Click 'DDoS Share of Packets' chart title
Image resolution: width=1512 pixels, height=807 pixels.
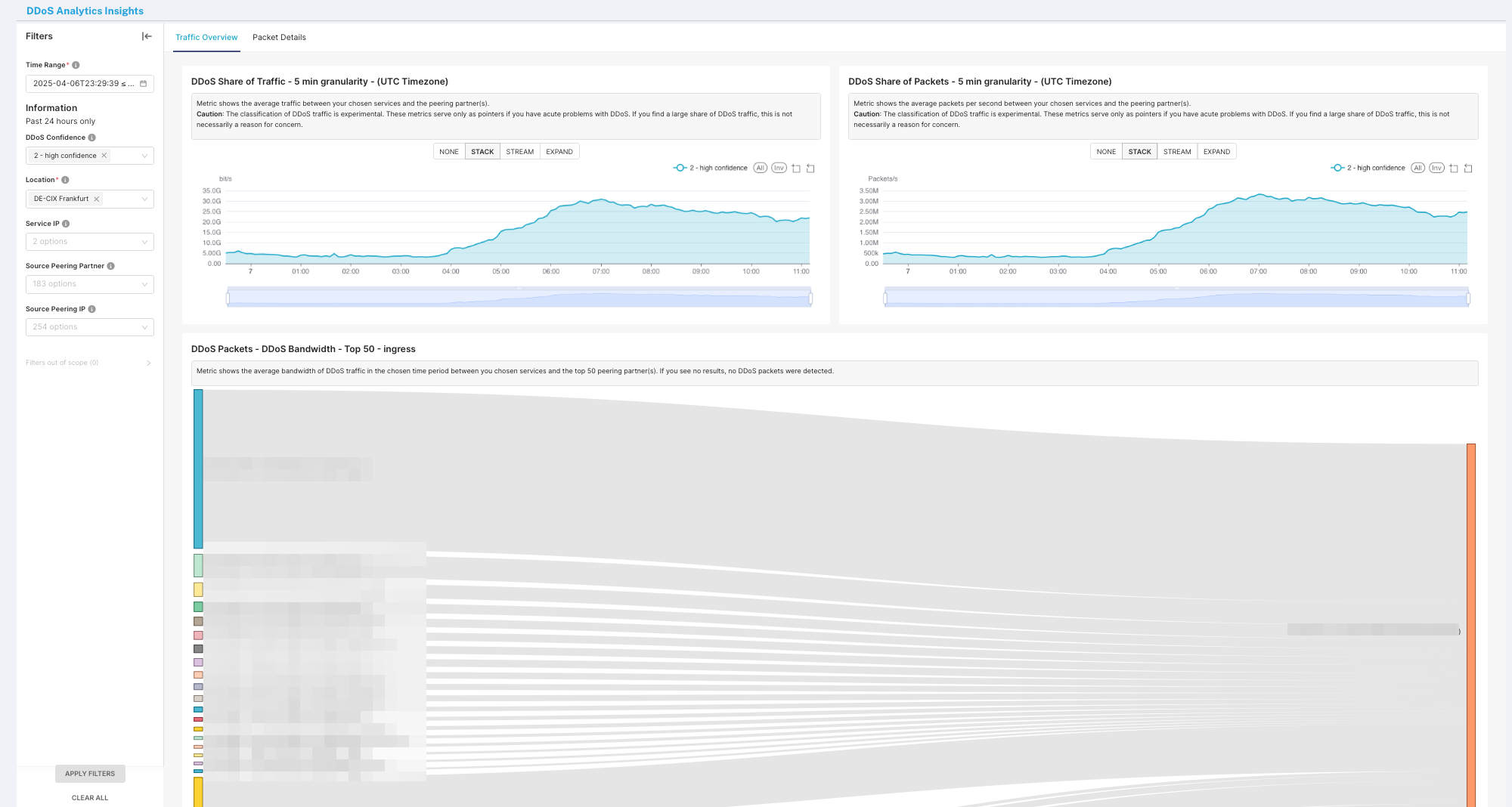point(980,82)
